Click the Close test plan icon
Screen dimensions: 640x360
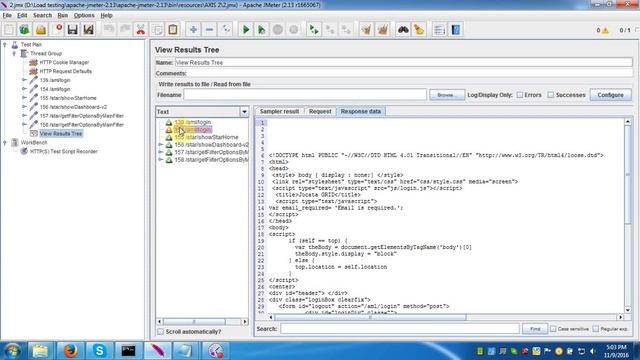tap(57, 29)
